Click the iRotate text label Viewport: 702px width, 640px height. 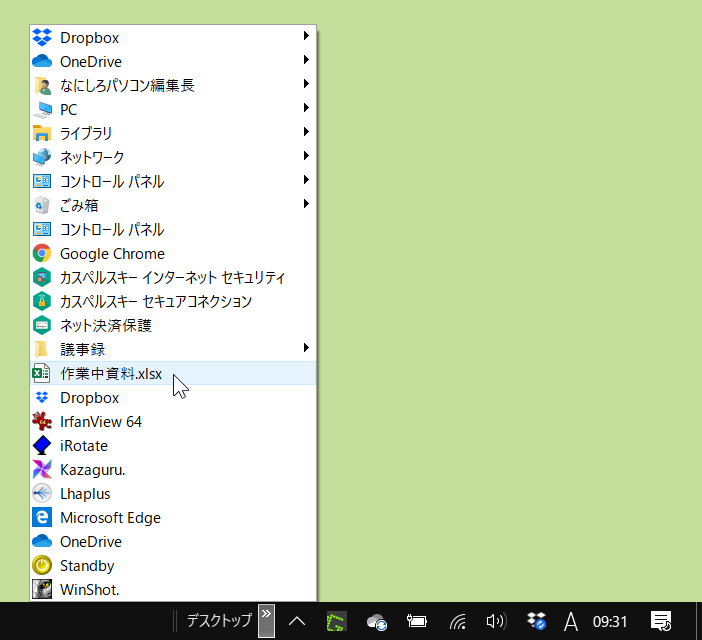coord(84,446)
